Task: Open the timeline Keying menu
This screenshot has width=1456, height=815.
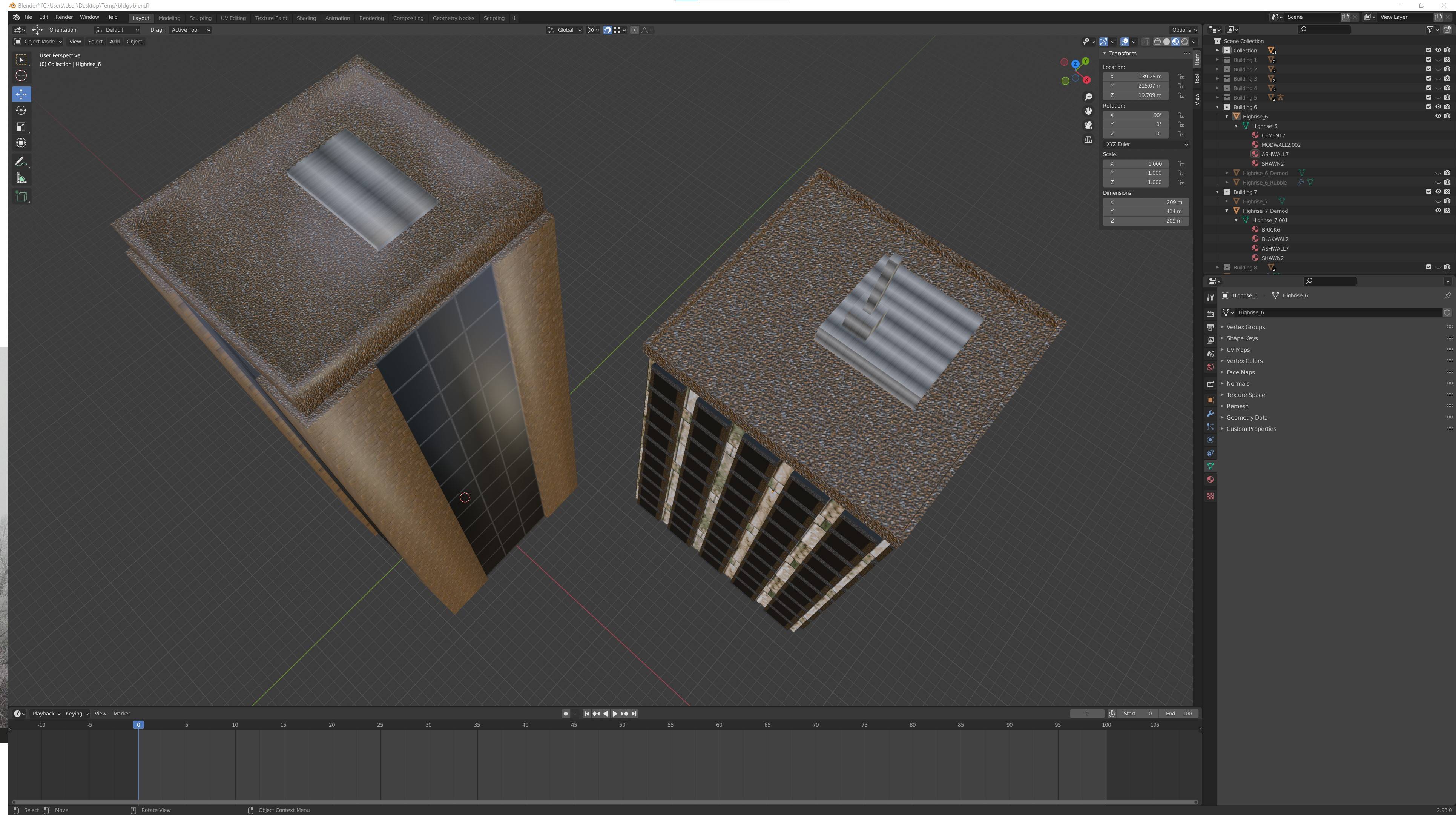Action: [76, 714]
